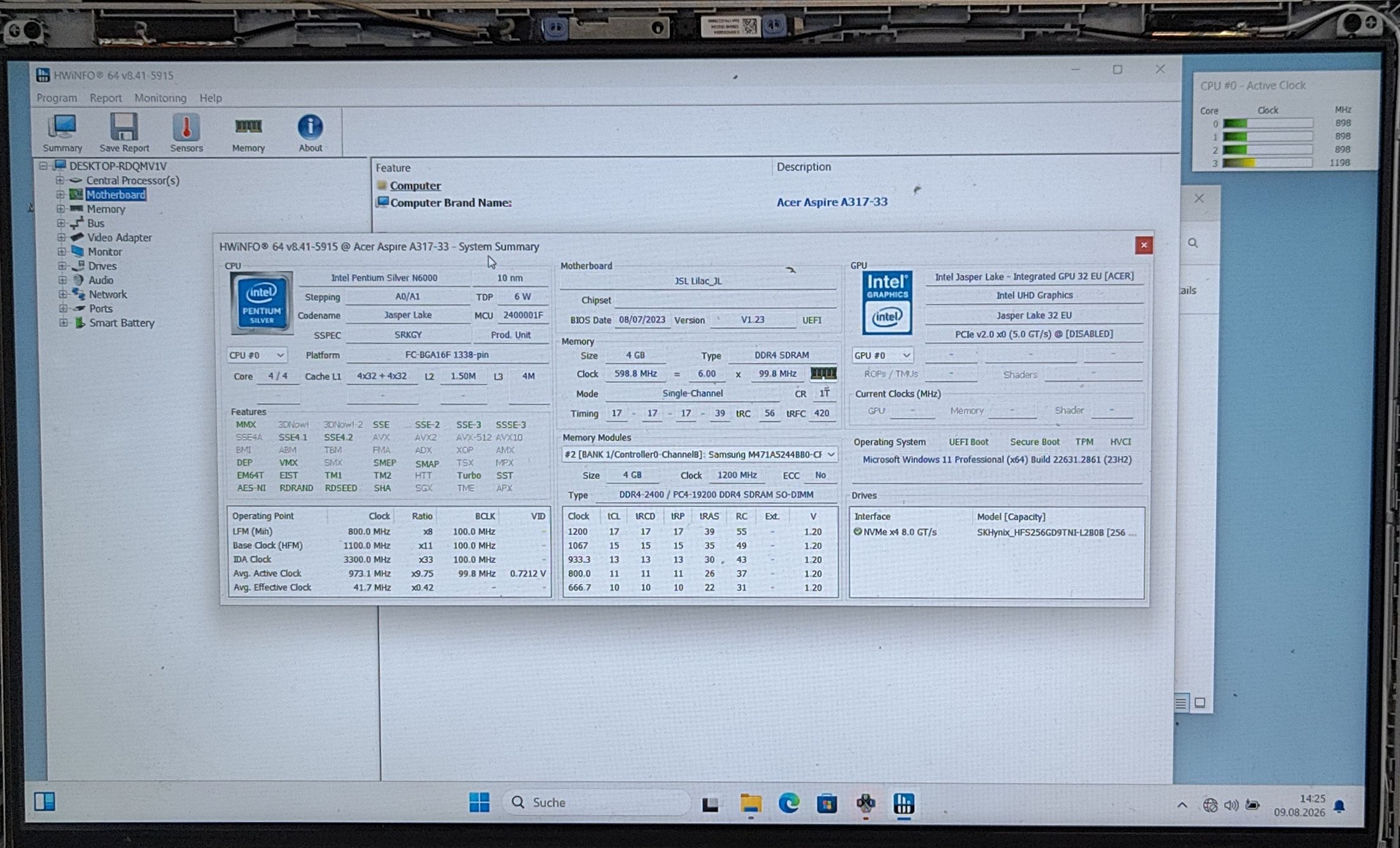Open Task View on the taskbar

(x=711, y=804)
